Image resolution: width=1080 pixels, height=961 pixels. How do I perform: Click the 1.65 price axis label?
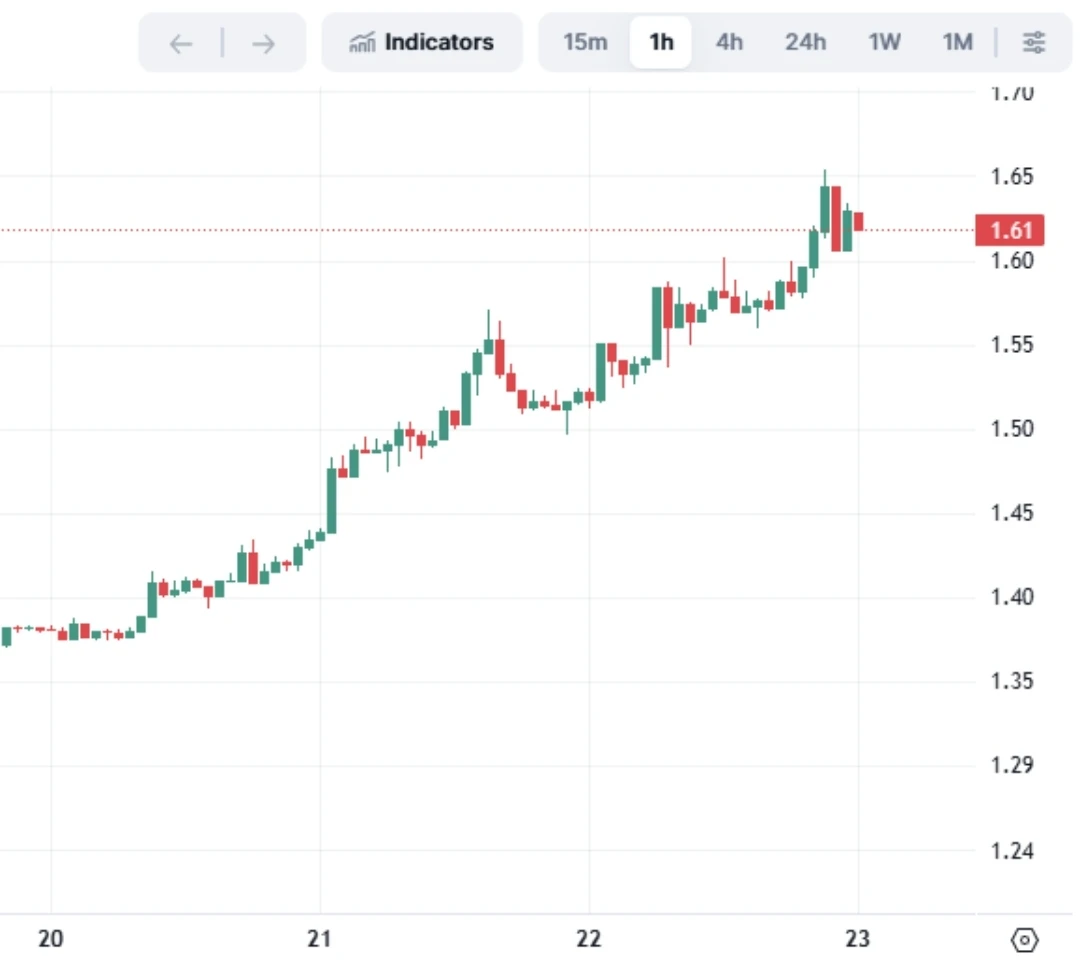1011,176
